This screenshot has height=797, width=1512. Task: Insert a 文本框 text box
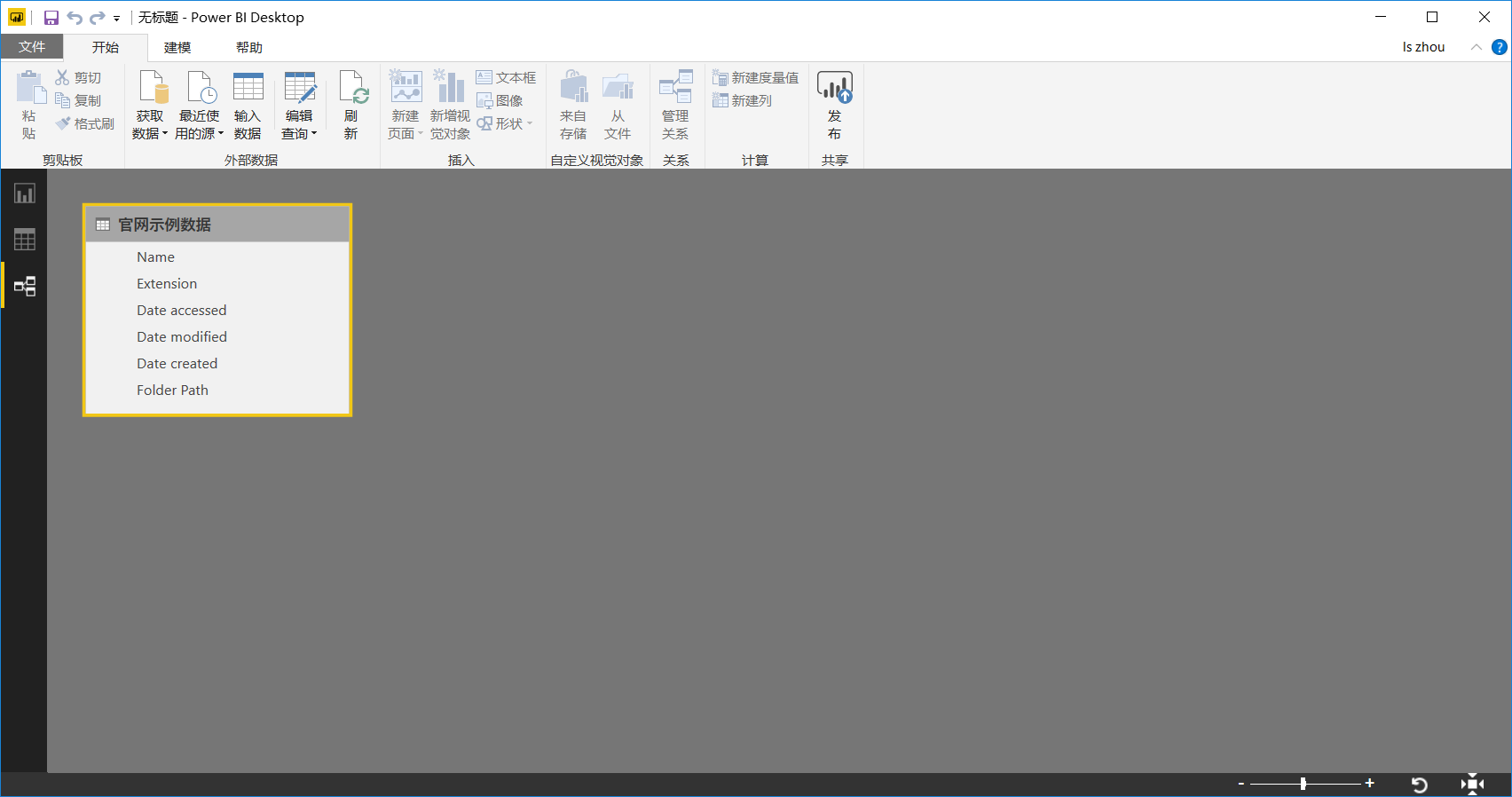pos(506,78)
